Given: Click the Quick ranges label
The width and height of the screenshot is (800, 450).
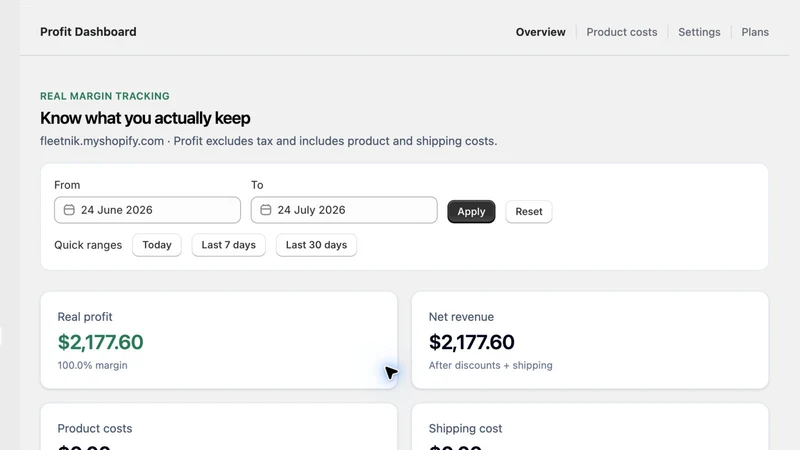Looking at the screenshot, I should 88,245.
